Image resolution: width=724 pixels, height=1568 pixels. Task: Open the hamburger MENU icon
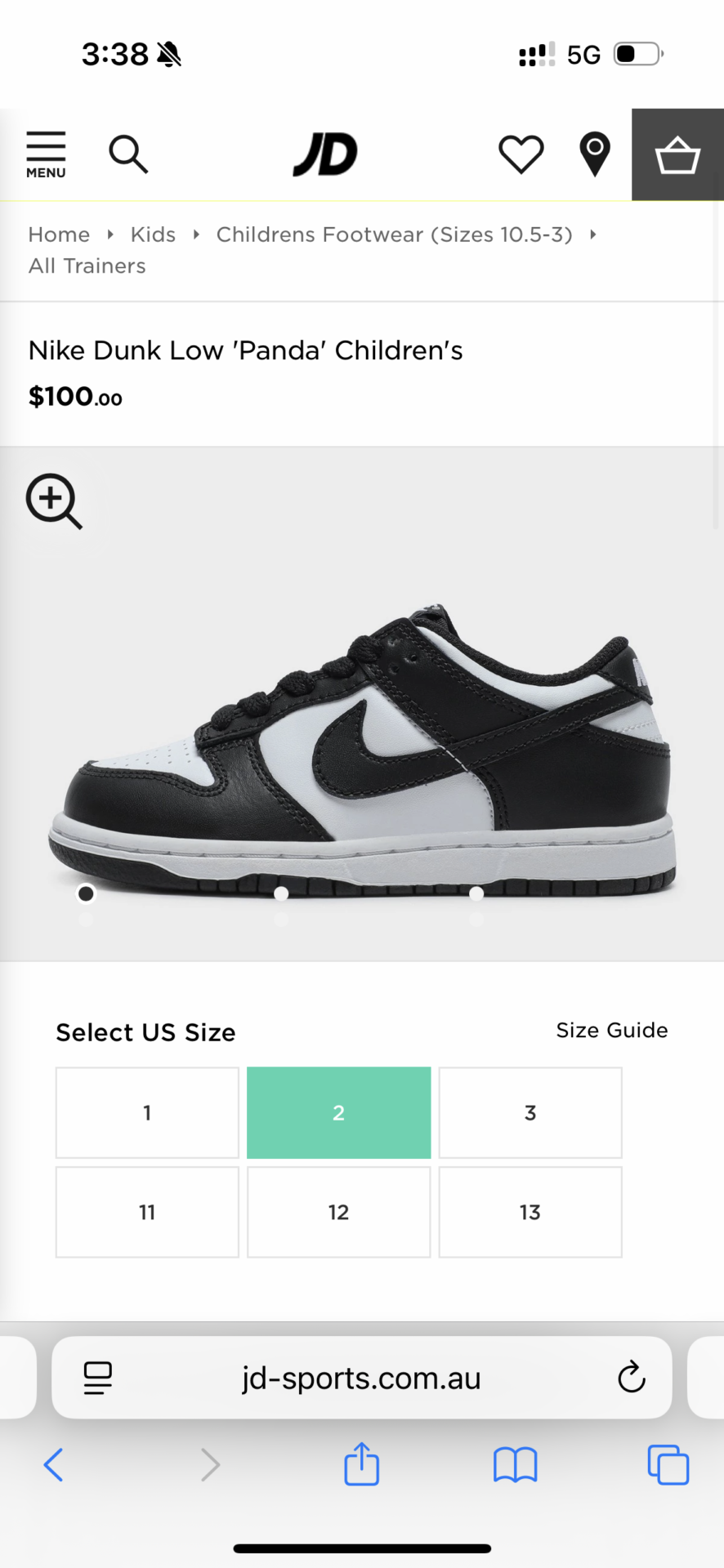pyautogui.click(x=46, y=154)
